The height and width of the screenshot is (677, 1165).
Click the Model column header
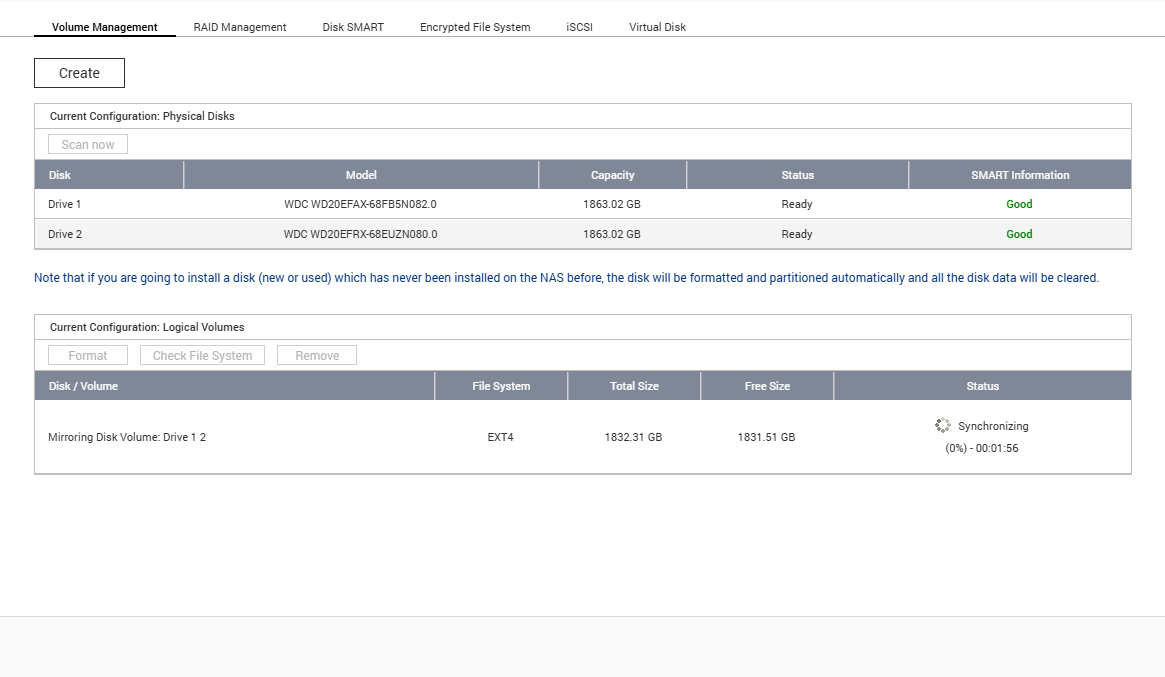[361, 175]
